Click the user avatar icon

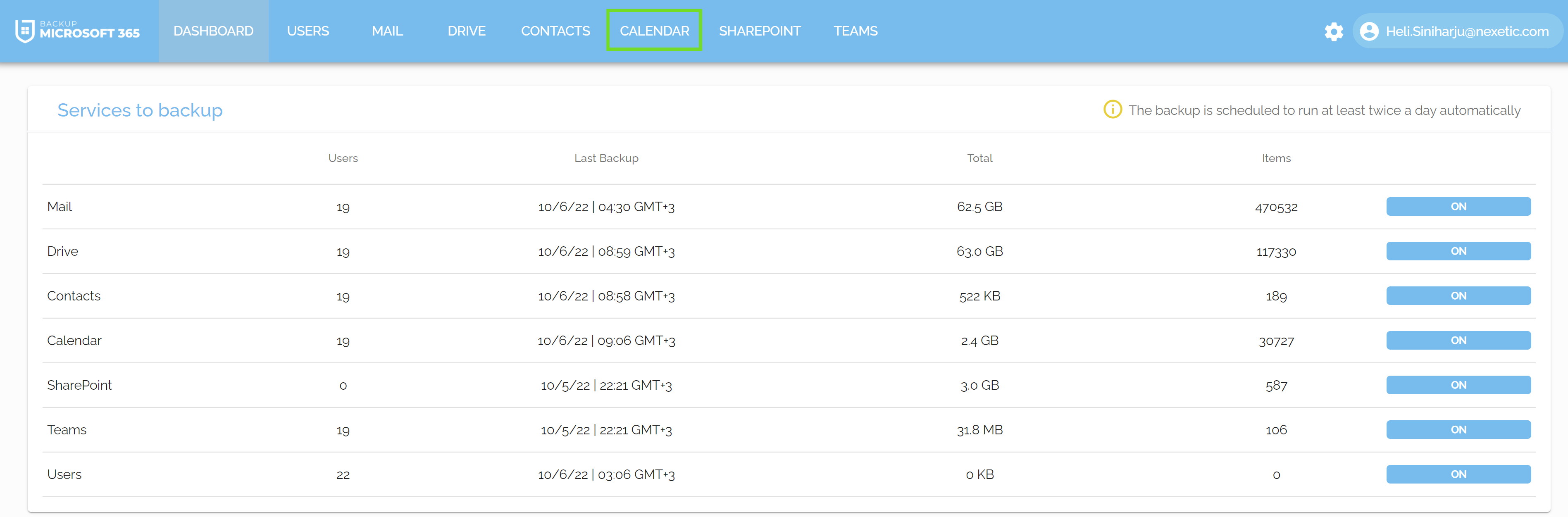coord(1369,31)
